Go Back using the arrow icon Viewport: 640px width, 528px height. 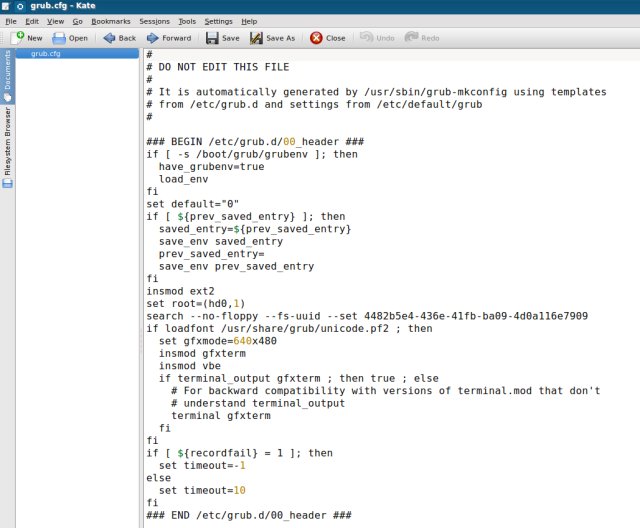click(x=109, y=38)
